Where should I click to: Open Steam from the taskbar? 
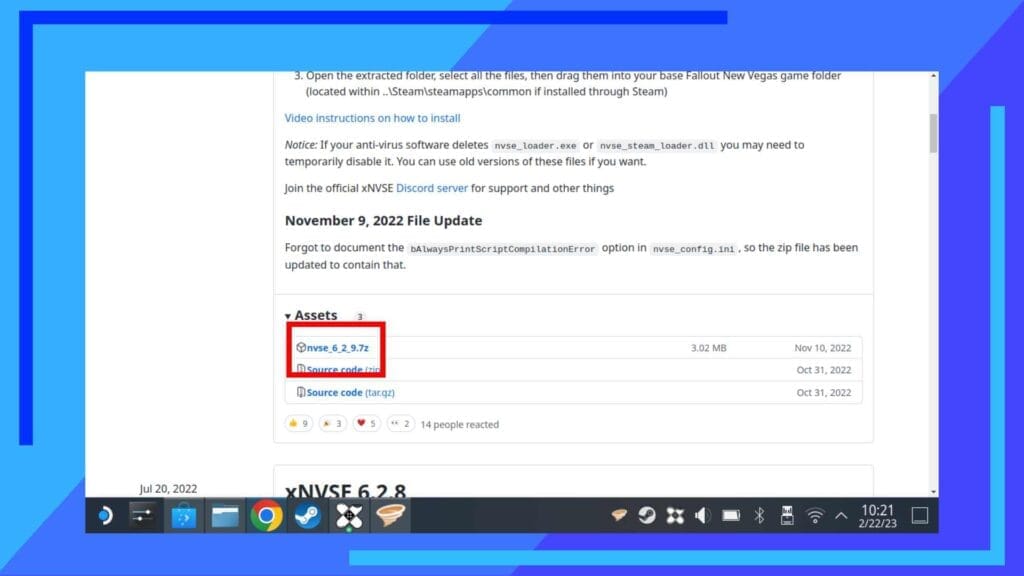[308, 516]
